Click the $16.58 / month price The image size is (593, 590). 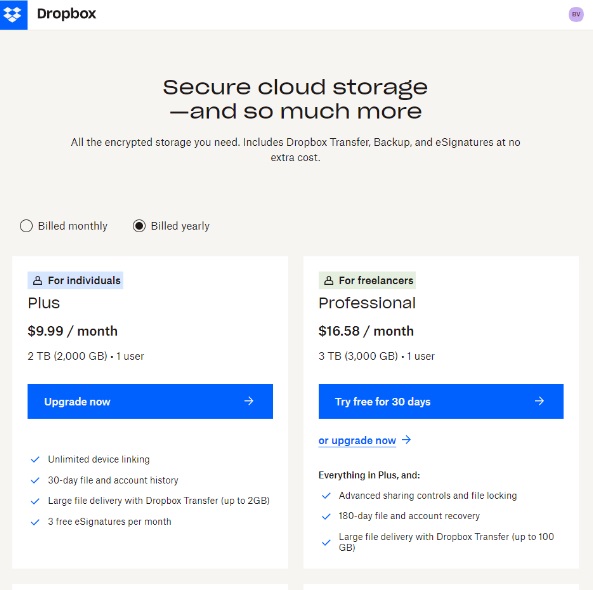coord(366,331)
